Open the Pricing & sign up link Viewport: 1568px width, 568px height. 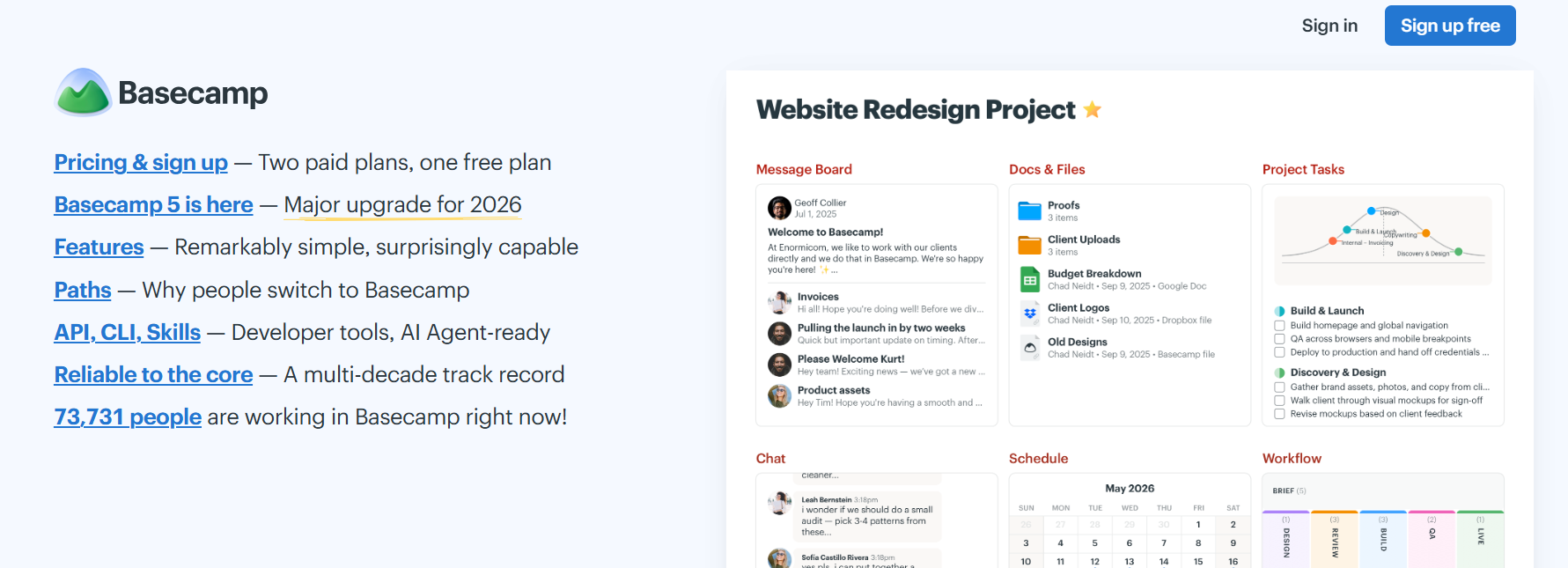pos(141,163)
